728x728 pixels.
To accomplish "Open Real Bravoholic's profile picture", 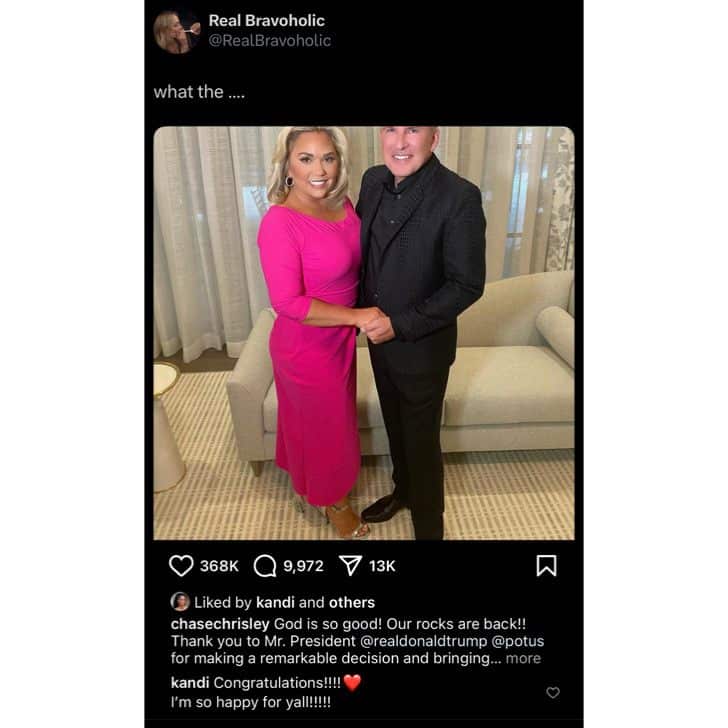I will click(176, 32).
